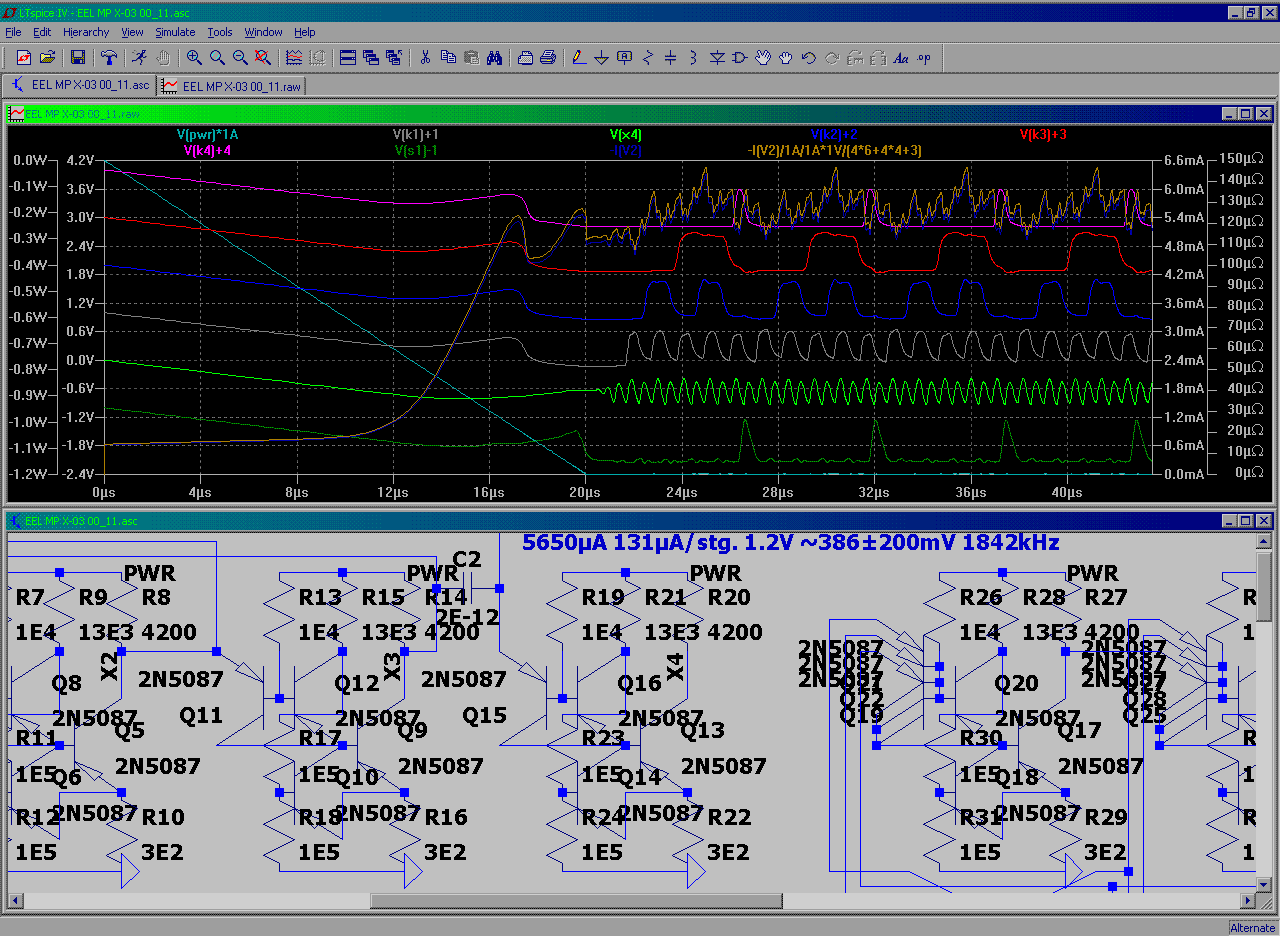Open the Control Panel via hammer icon
This screenshot has height=936, width=1280.
click(x=109, y=57)
